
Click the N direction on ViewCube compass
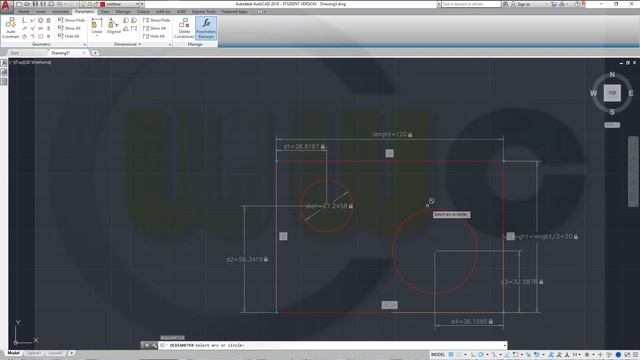(x=612, y=75)
